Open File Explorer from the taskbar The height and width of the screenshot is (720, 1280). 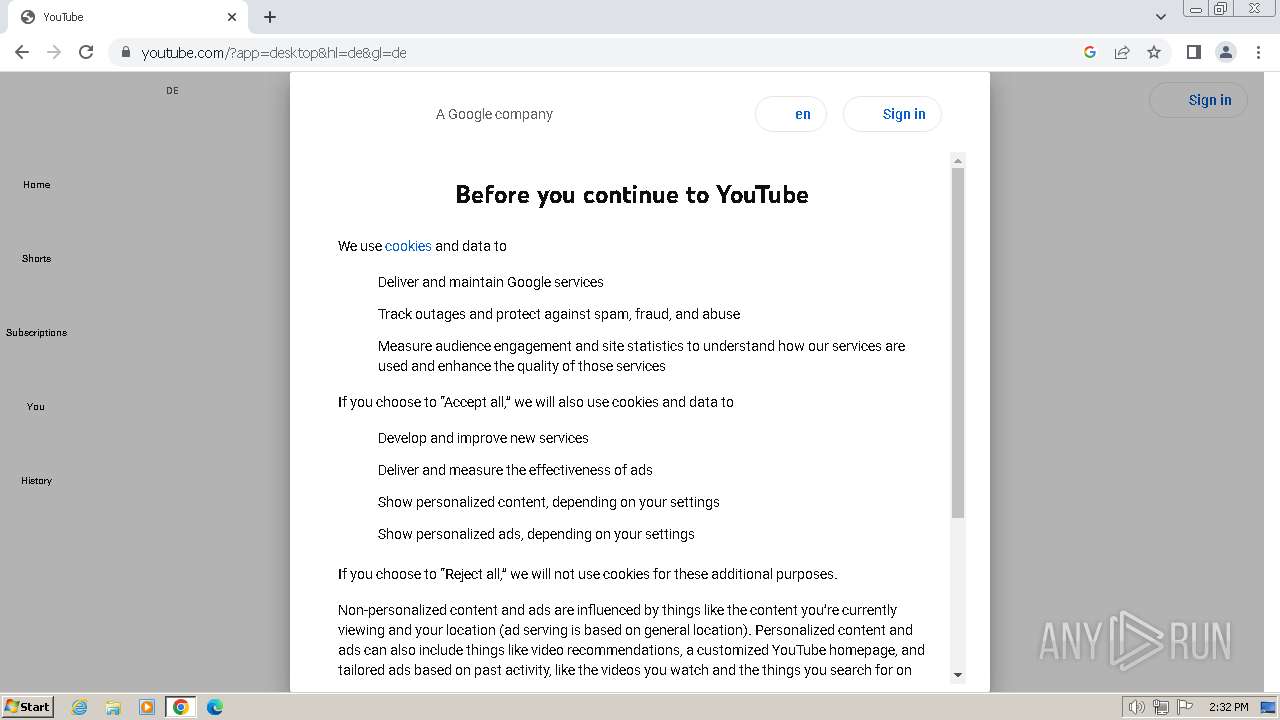113,707
